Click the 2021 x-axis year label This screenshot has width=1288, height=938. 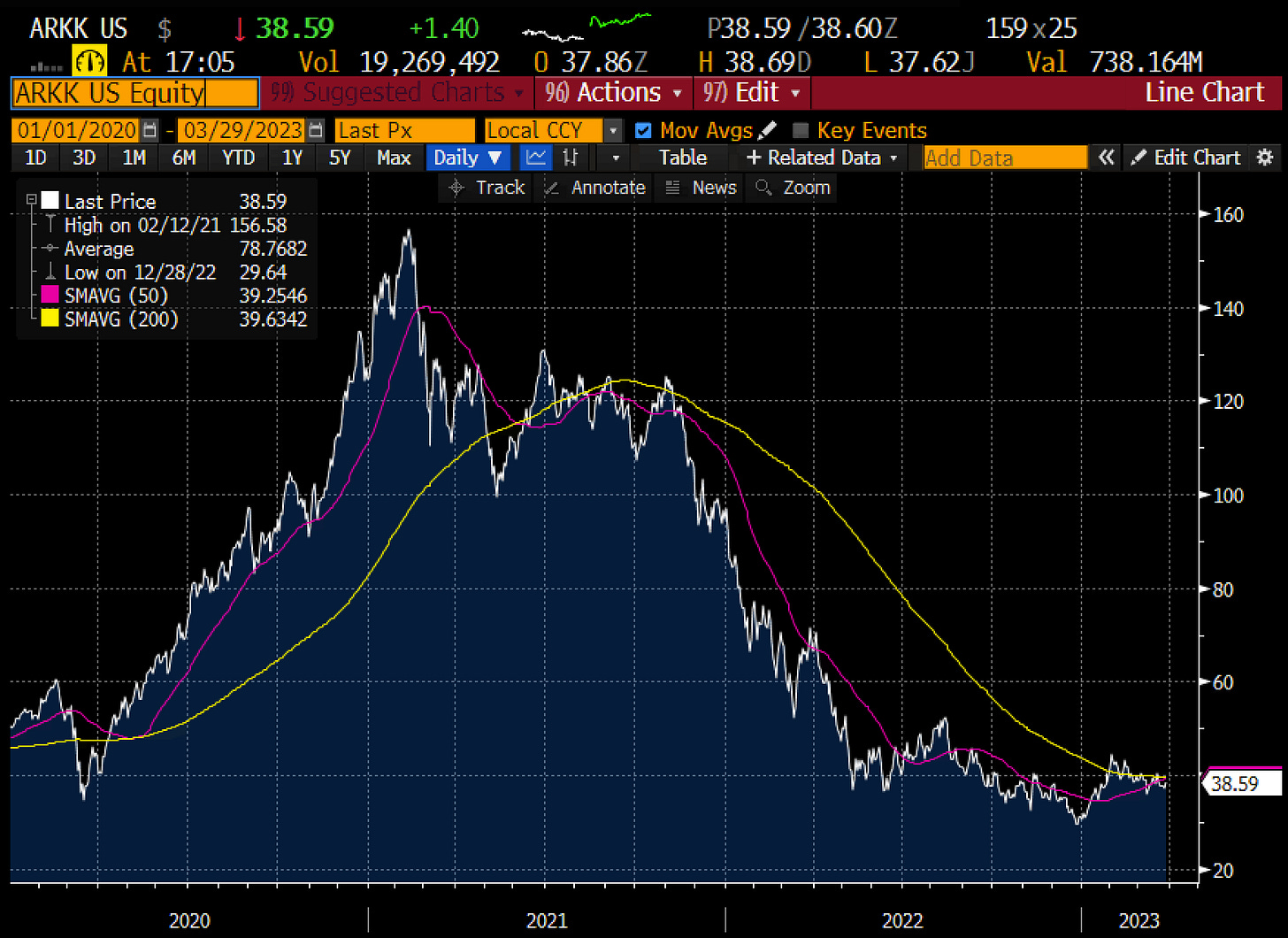(x=547, y=920)
